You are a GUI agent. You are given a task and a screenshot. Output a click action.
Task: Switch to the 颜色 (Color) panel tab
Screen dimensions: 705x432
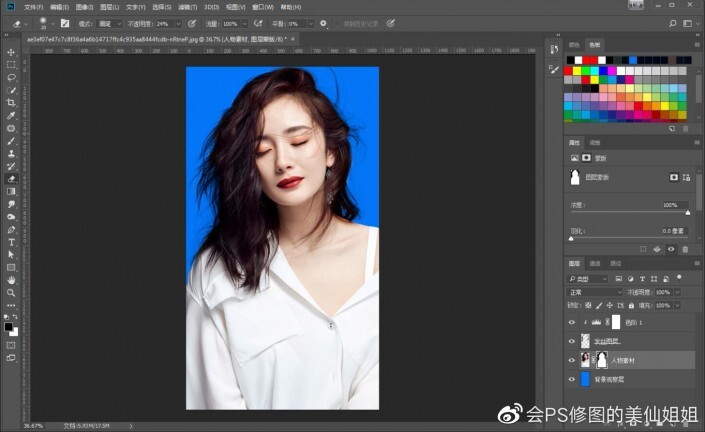[573, 44]
